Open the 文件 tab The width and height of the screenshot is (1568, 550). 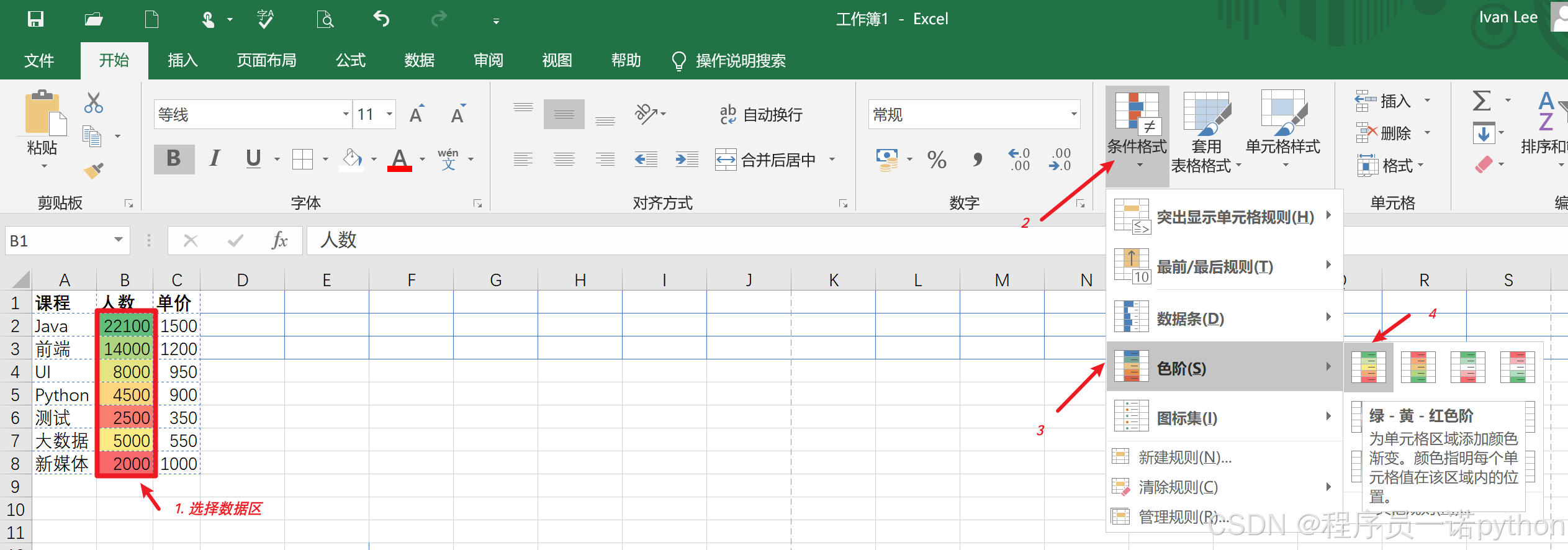pos(39,60)
